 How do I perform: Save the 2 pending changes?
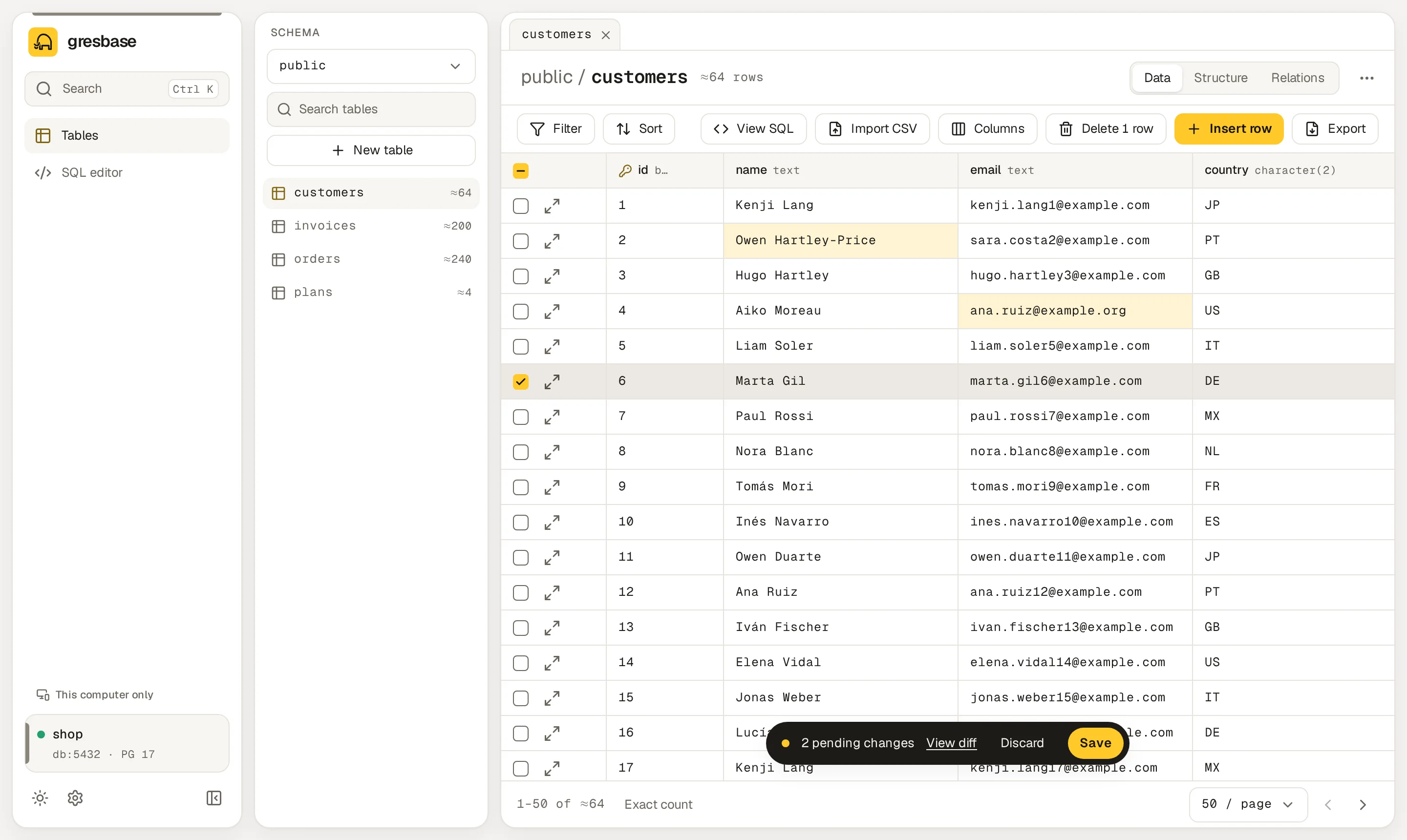(1095, 743)
